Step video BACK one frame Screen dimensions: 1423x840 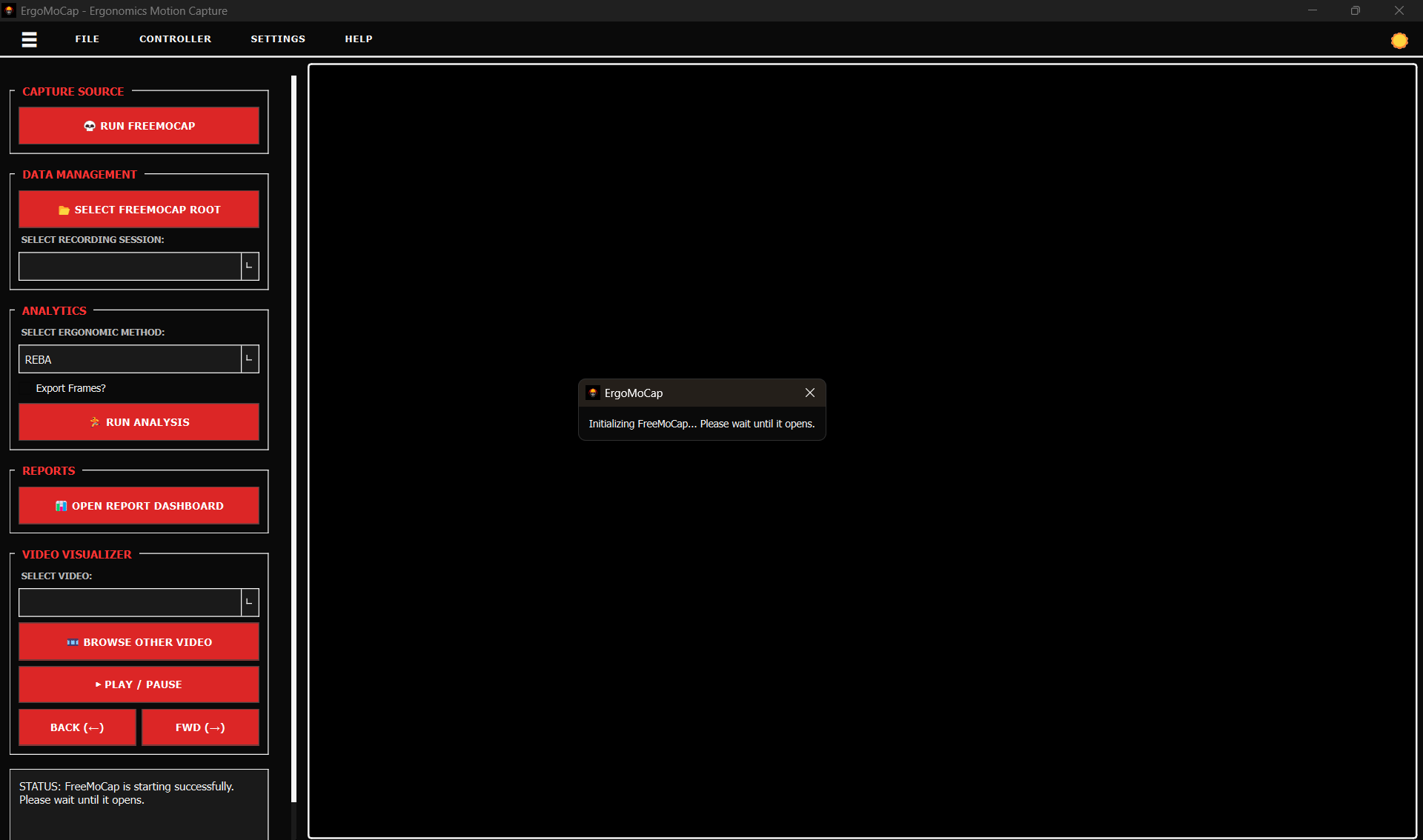(x=77, y=727)
